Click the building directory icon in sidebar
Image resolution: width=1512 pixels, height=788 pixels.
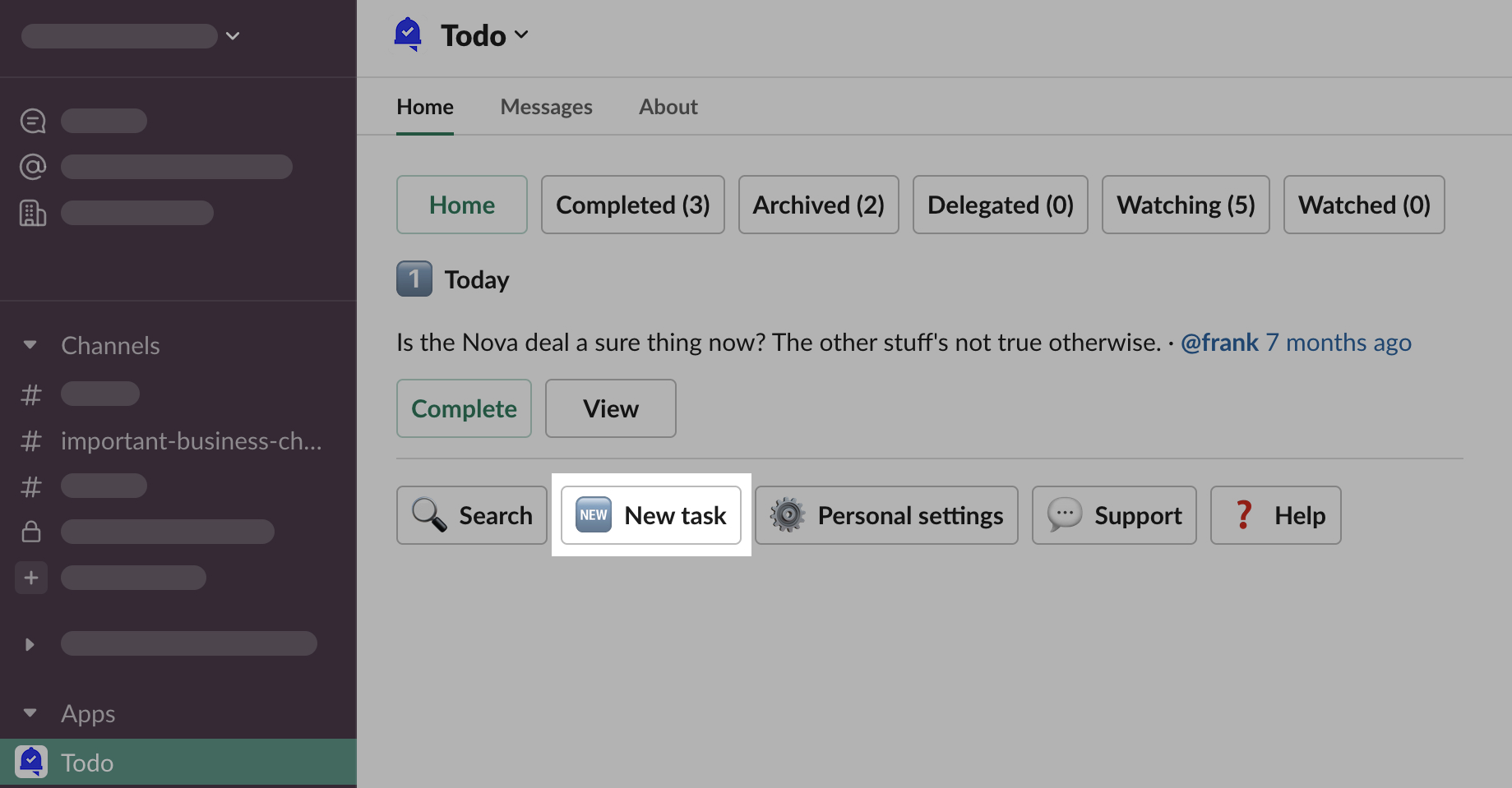point(33,213)
